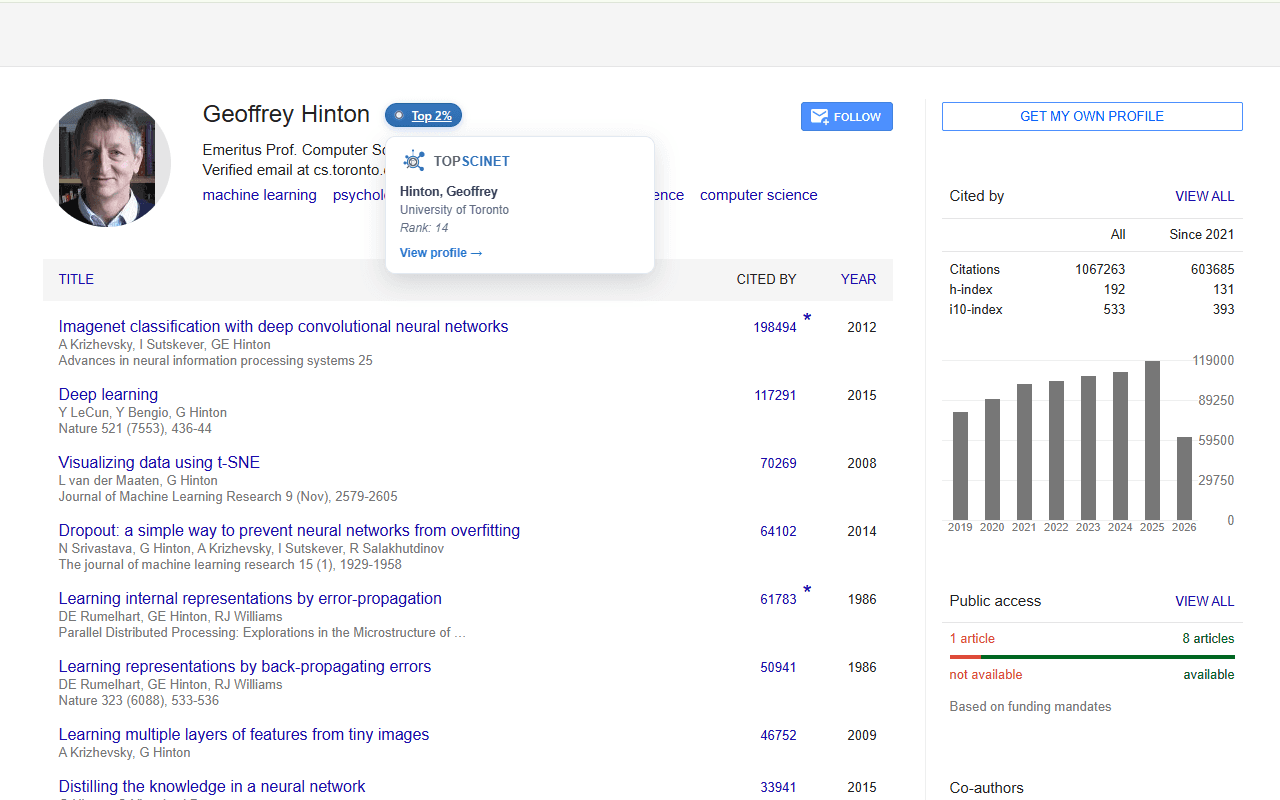Open the Dropout overfitting paper
This screenshot has width=1280, height=800.
(289, 530)
